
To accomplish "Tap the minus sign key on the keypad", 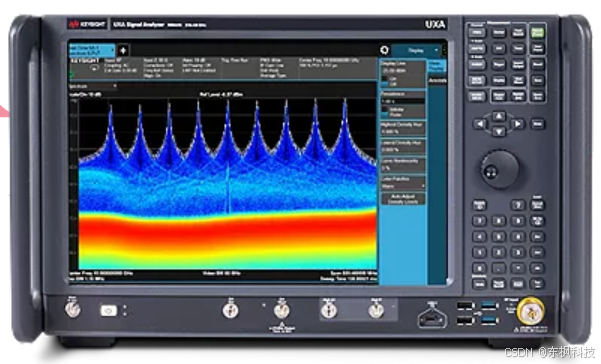I will pyautogui.click(x=517, y=268).
